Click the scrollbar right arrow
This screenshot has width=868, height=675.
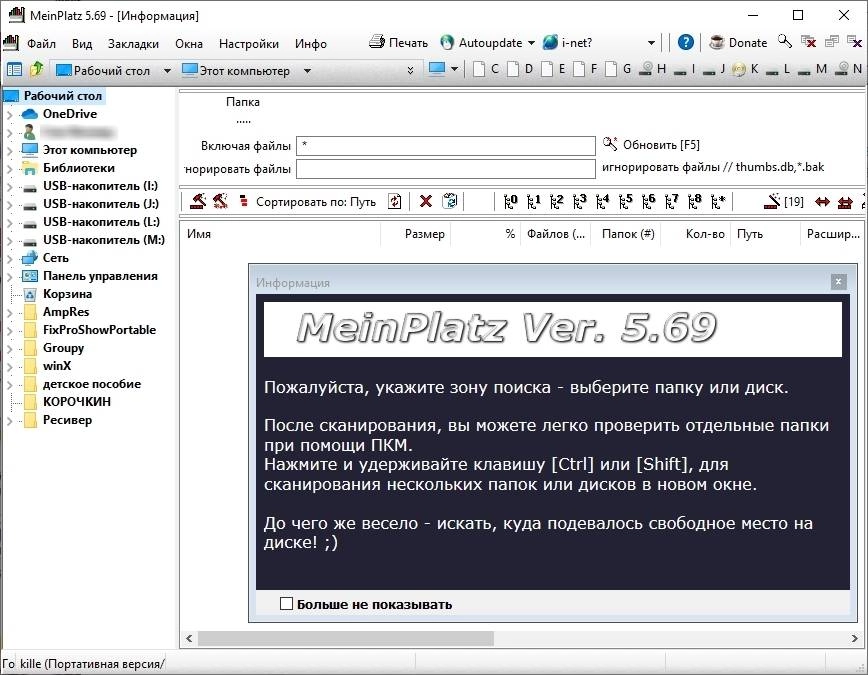click(854, 638)
